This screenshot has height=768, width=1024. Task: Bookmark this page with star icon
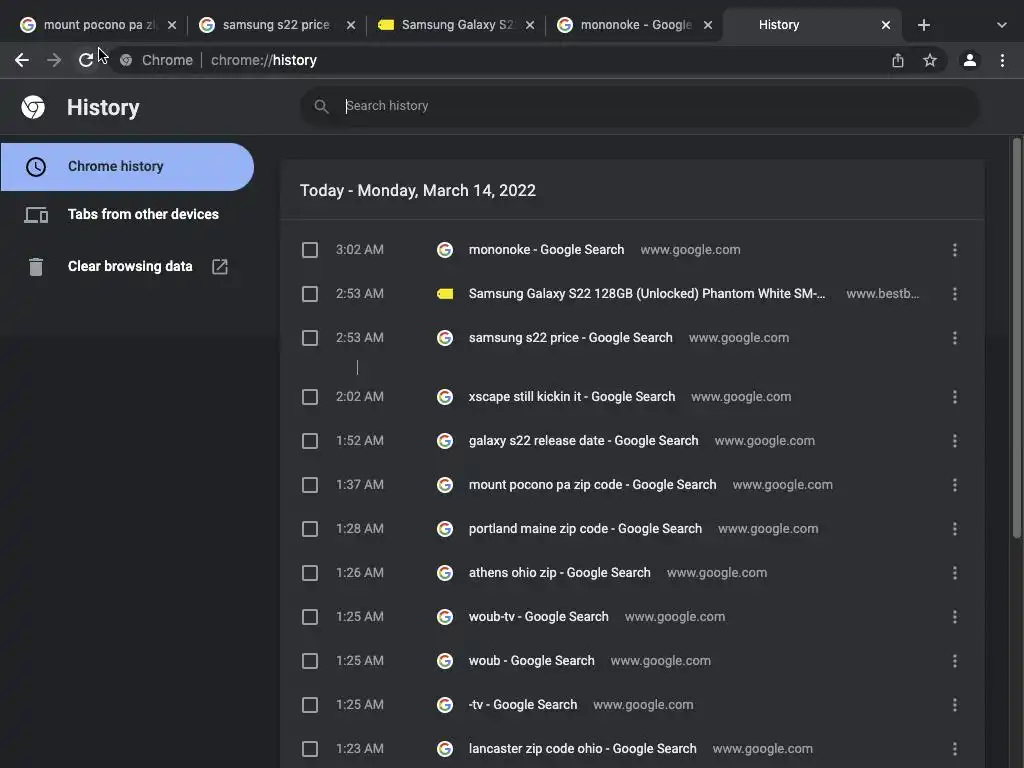[x=930, y=60]
